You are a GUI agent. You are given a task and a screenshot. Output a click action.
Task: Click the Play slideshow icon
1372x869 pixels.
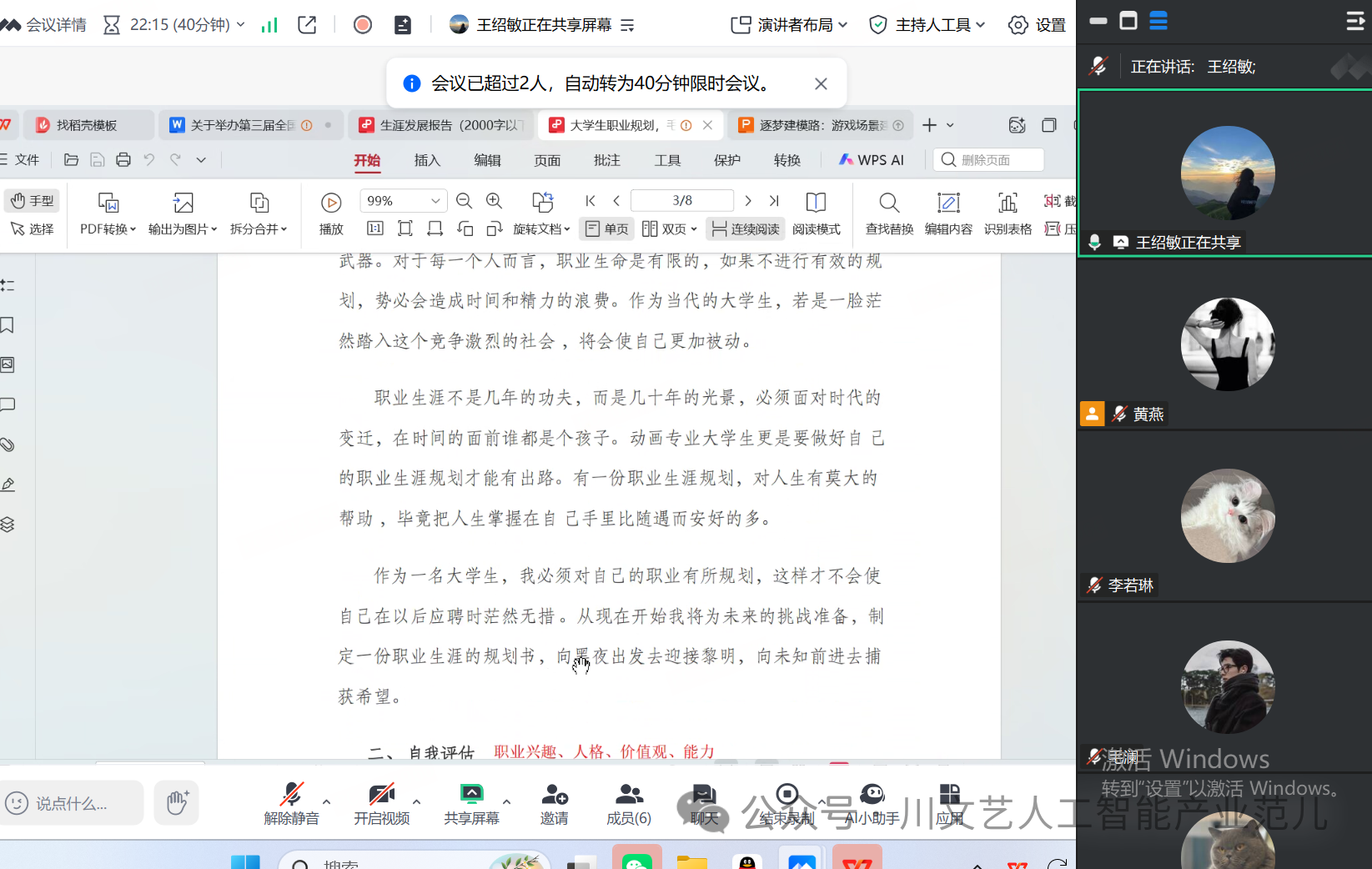pyautogui.click(x=331, y=203)
